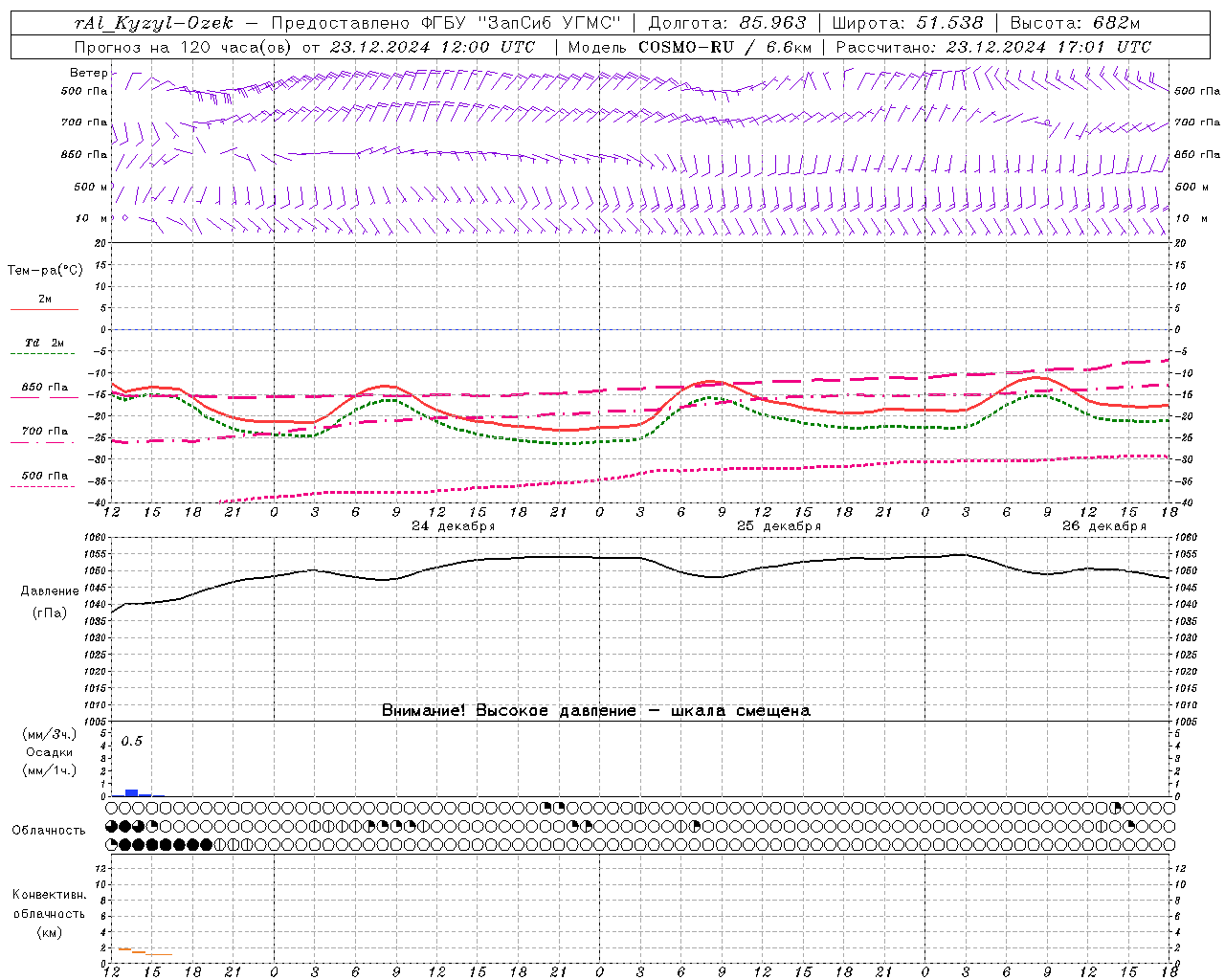
Task: Click the Ветер panel label
Action: point(88,73)
